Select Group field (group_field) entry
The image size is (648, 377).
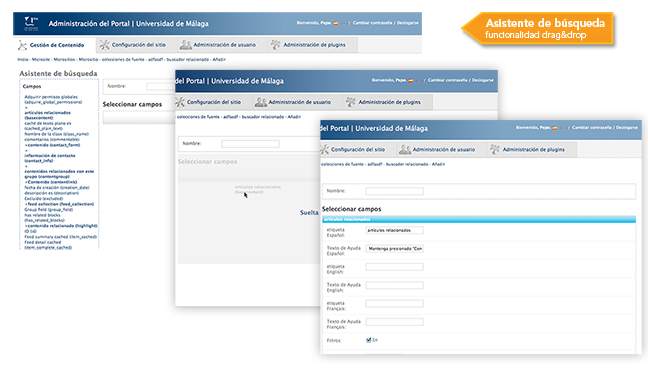point(49,210)
